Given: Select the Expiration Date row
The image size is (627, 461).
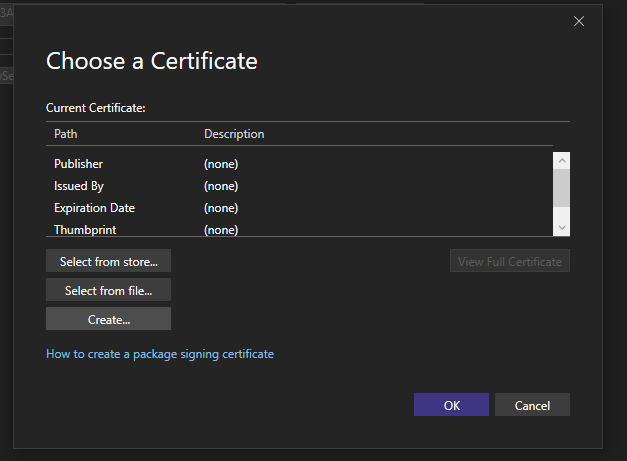Looking at the screenshot, I should 94,208.
